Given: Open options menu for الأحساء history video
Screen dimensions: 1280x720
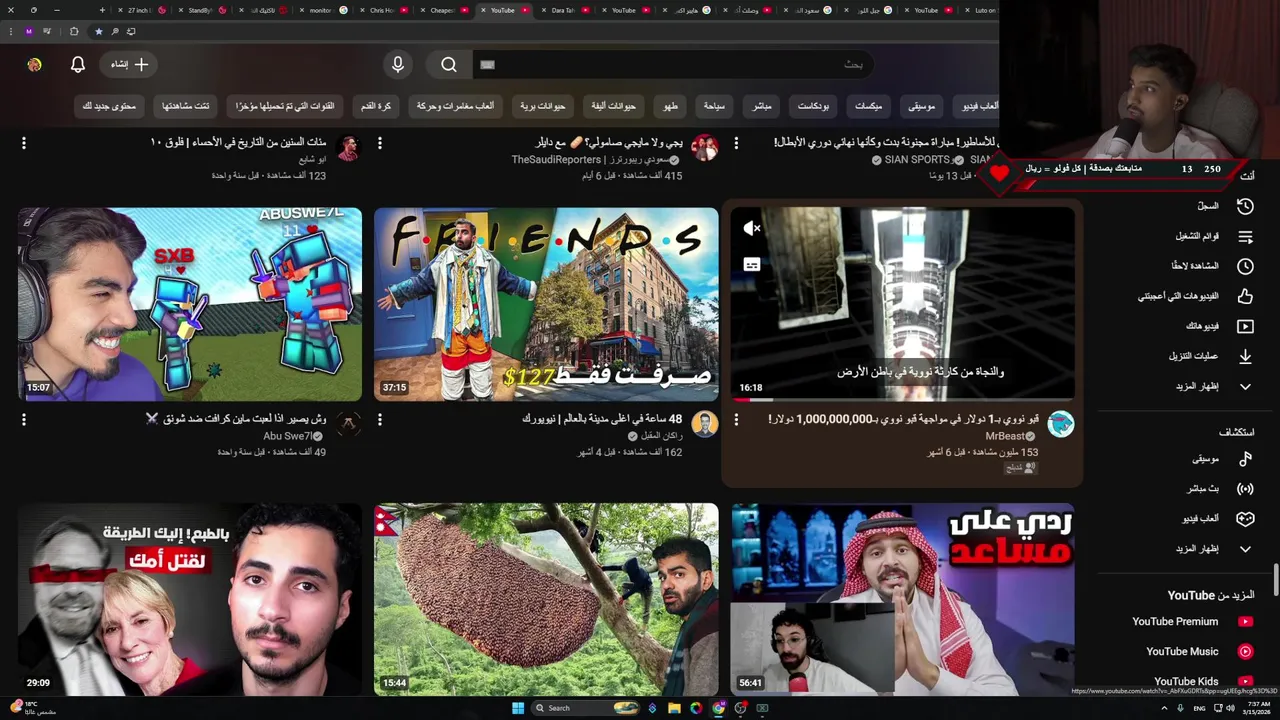Looking at the screenshot, I should coord(24,143).
